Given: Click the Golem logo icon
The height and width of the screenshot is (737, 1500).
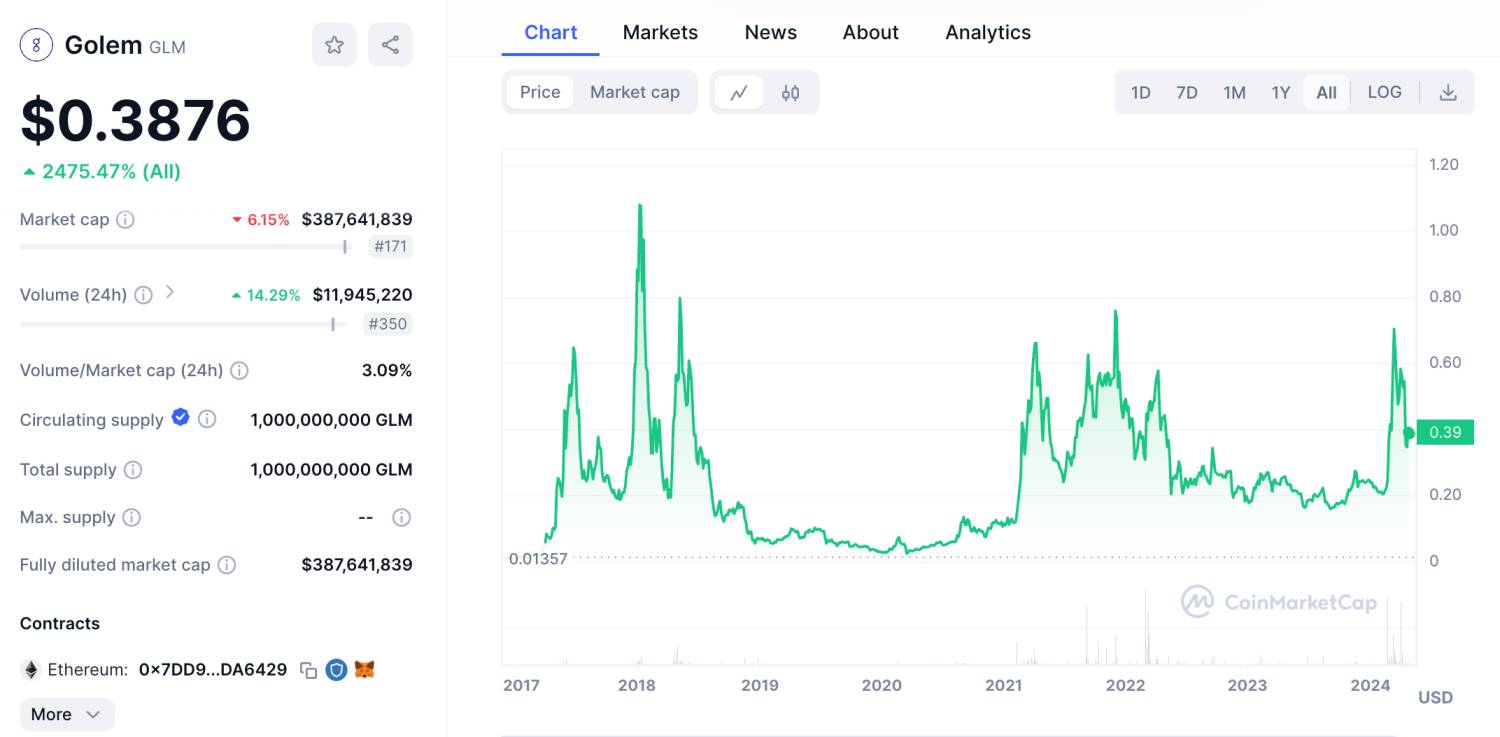Looking at the screenshot, I should point(36,45).
